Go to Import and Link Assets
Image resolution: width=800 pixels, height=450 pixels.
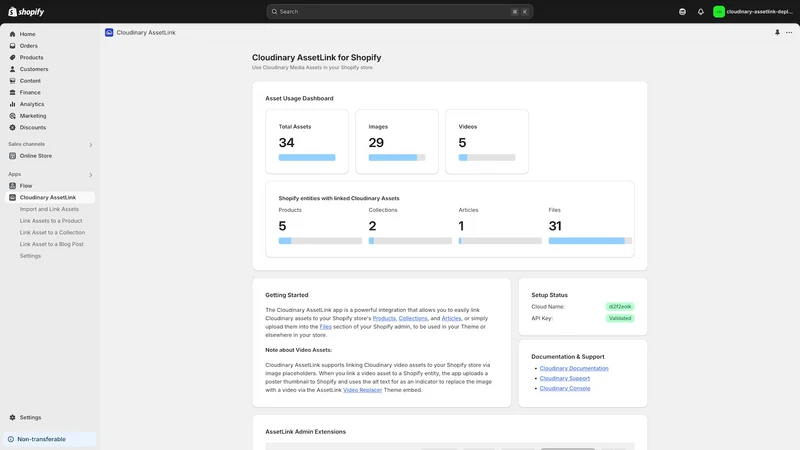pos(49,209)
